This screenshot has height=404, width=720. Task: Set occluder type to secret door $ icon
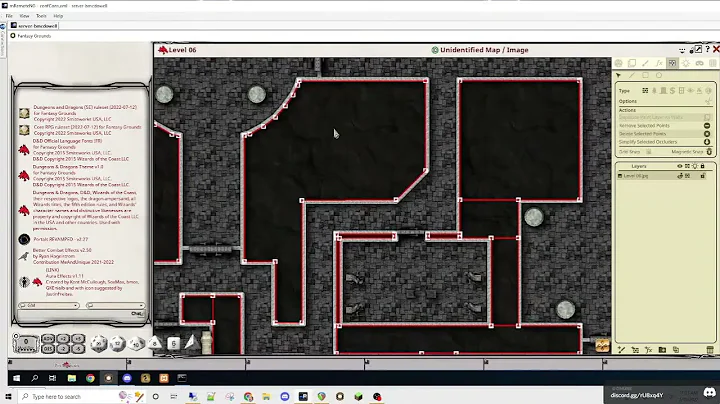(672, 90)
